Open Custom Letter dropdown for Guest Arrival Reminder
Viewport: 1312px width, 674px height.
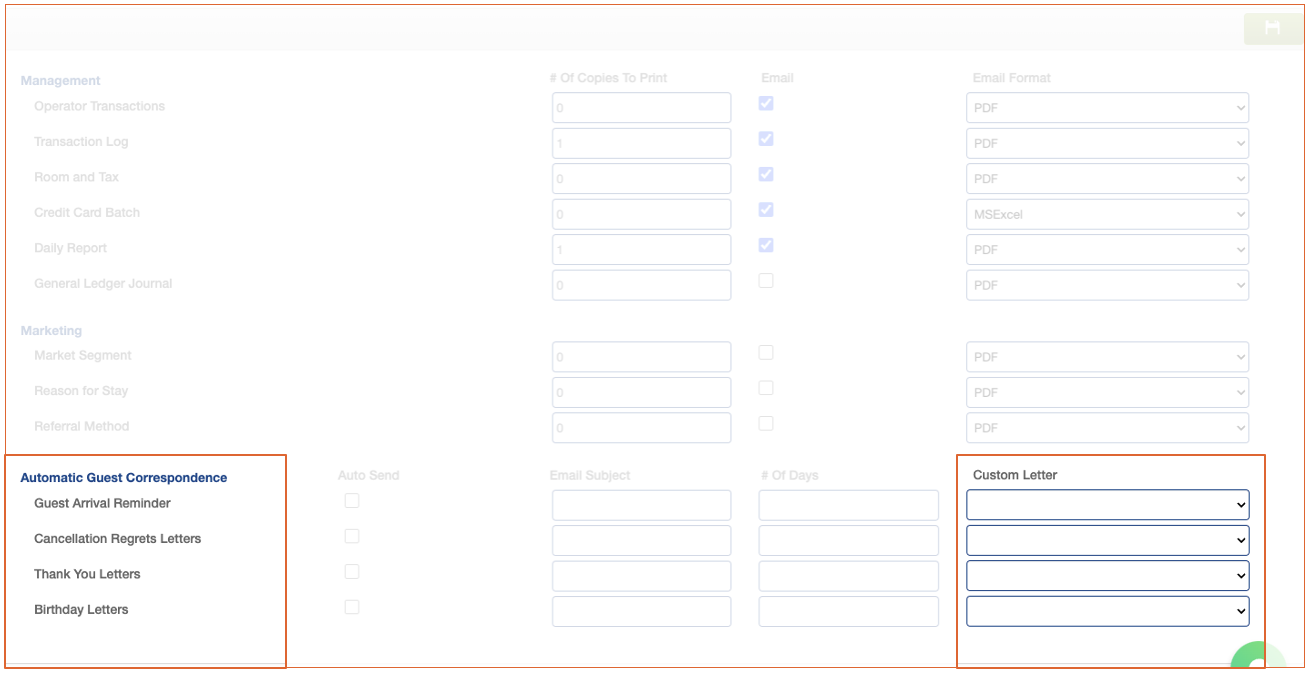click(1107, 505)
